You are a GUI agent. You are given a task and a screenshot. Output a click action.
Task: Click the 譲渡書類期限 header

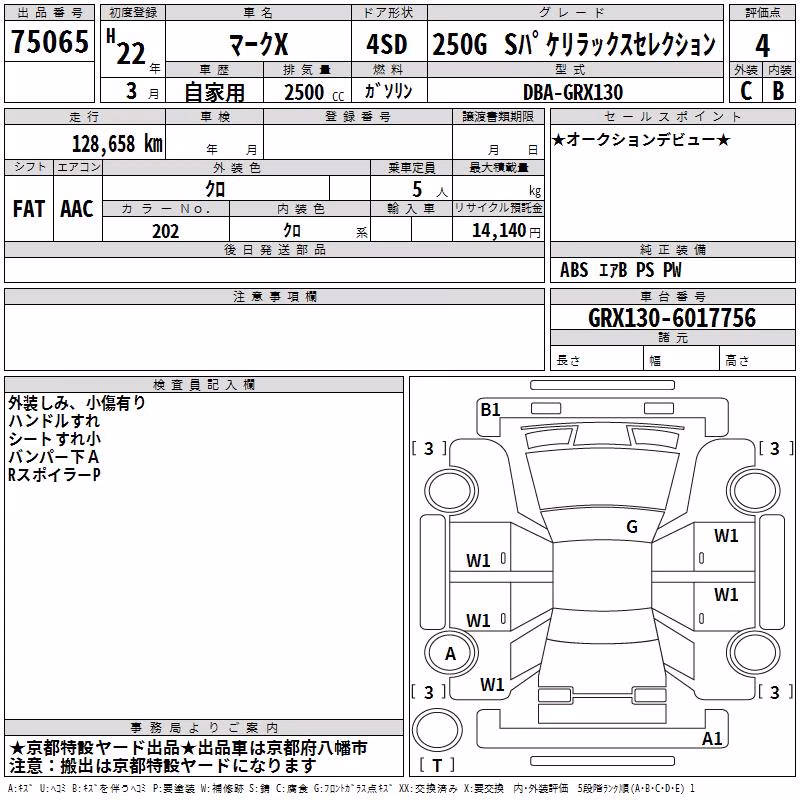[x=498, y=117]
